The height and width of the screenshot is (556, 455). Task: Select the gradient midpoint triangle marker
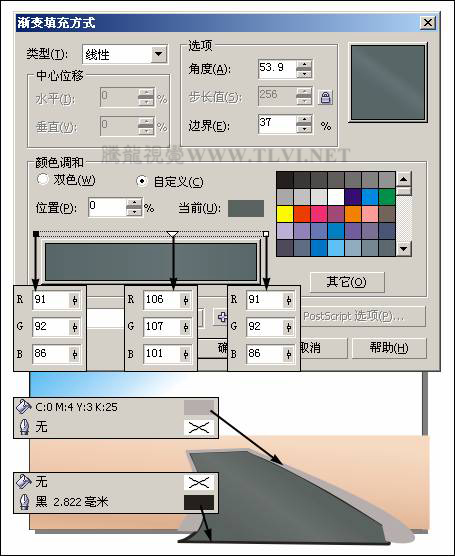pyautogui.click(x=172, y=234)
